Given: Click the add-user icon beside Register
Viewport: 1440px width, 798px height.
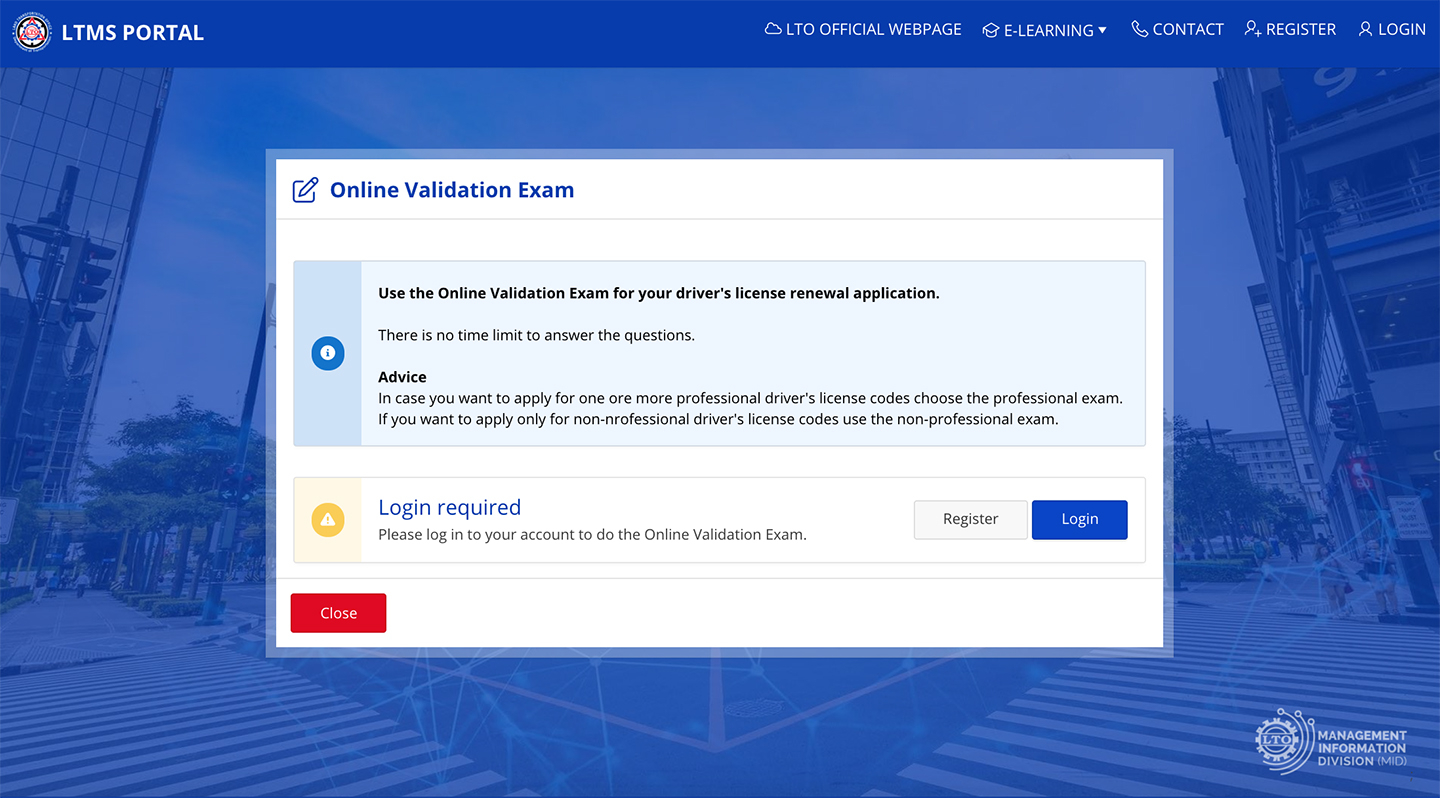Looking at the screenshot, I should 1252,29.
